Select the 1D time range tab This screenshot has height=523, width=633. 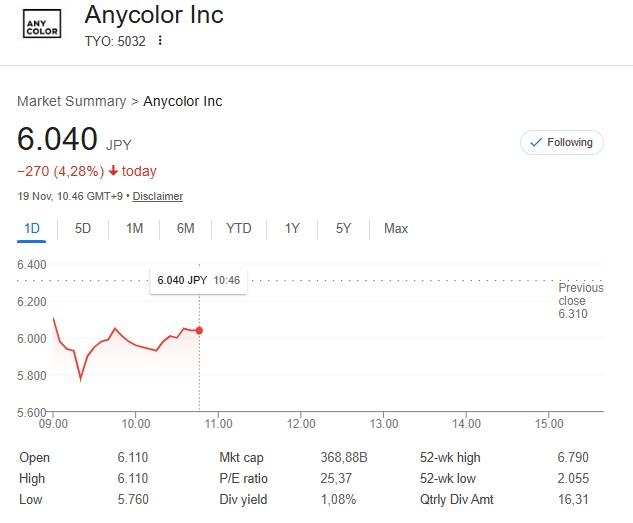pos(31,228)
